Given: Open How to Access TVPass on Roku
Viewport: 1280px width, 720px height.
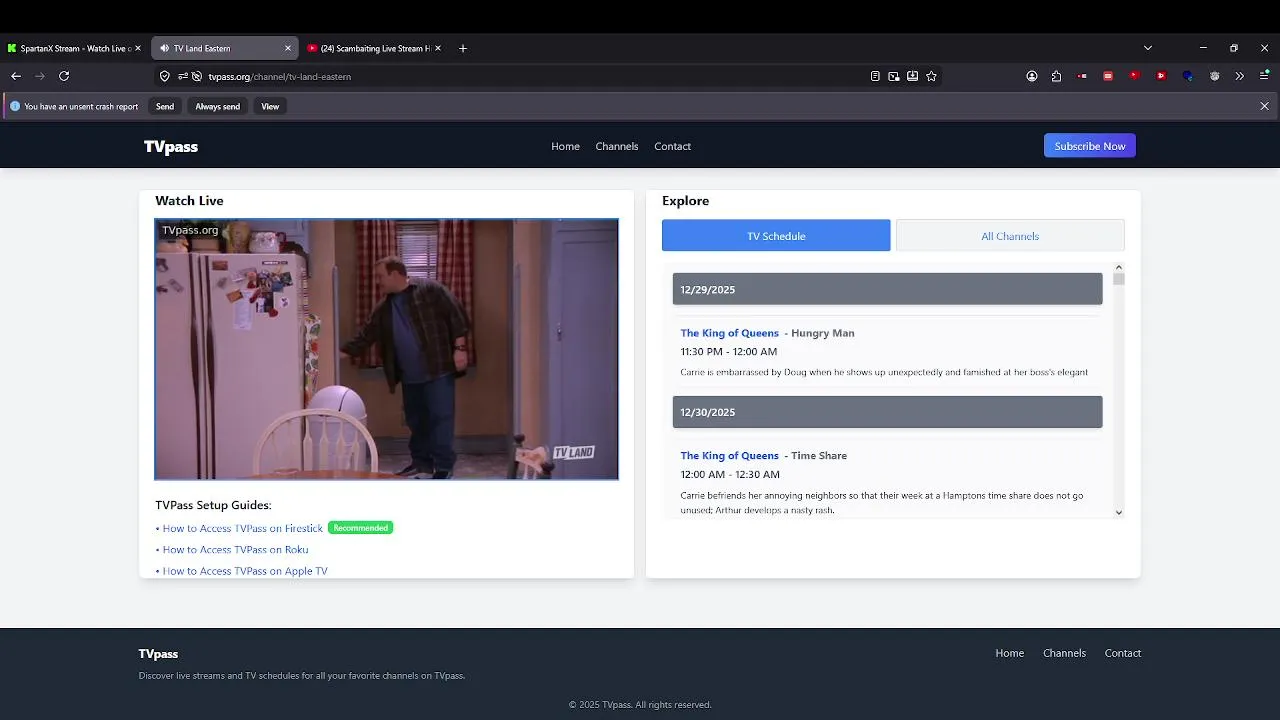Looking at the screenshot, I should [x=235, y=550].
